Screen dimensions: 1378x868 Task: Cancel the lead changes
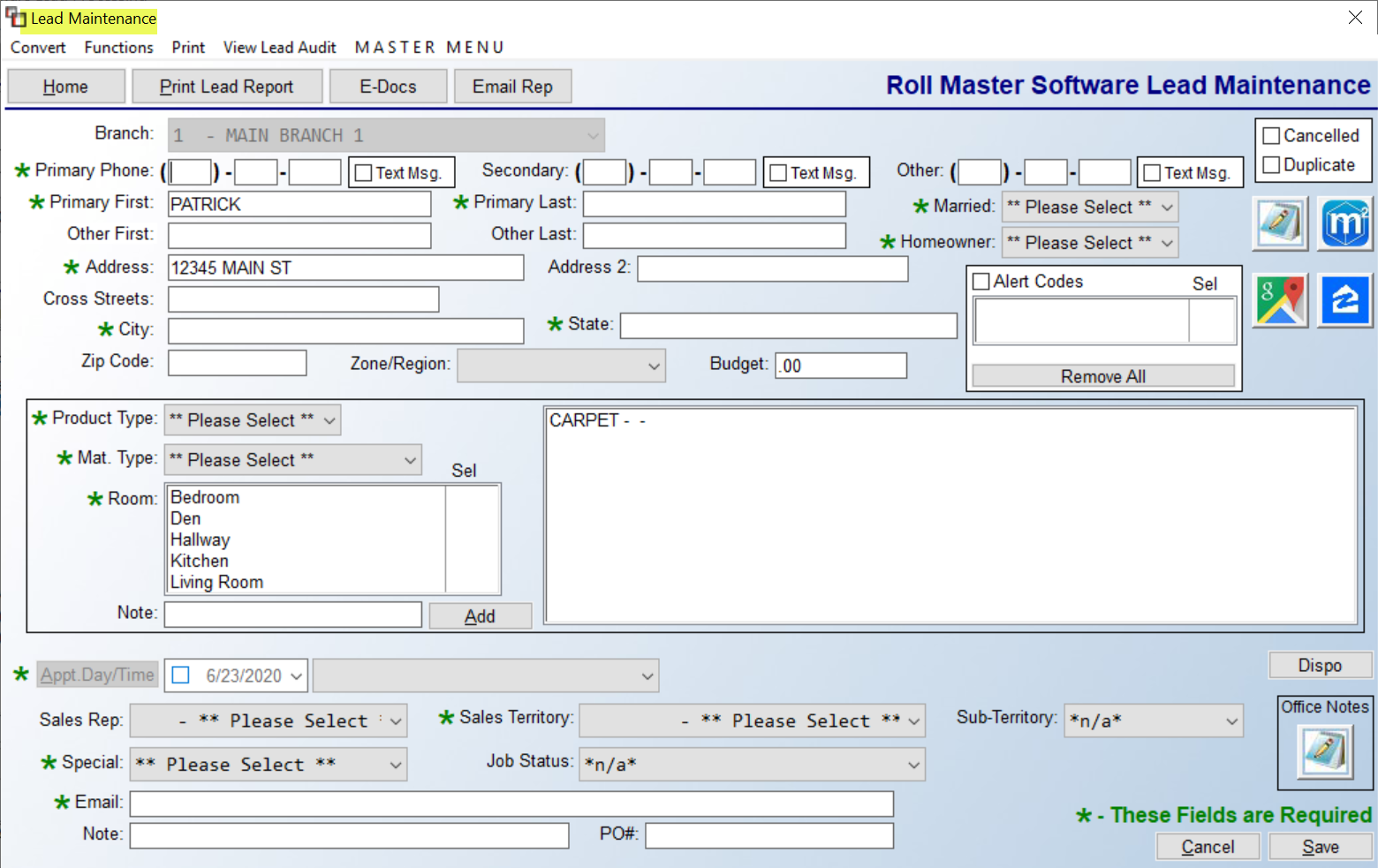click(x=1208, y=847)
